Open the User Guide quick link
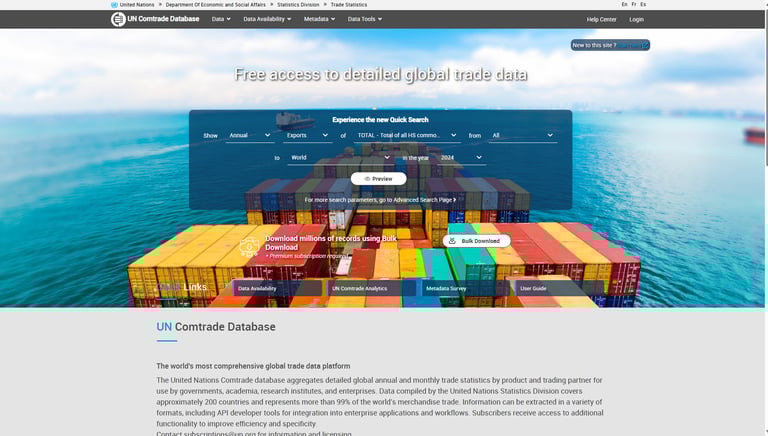This screenshot has height=436, width=768. [x=559, y=289]
